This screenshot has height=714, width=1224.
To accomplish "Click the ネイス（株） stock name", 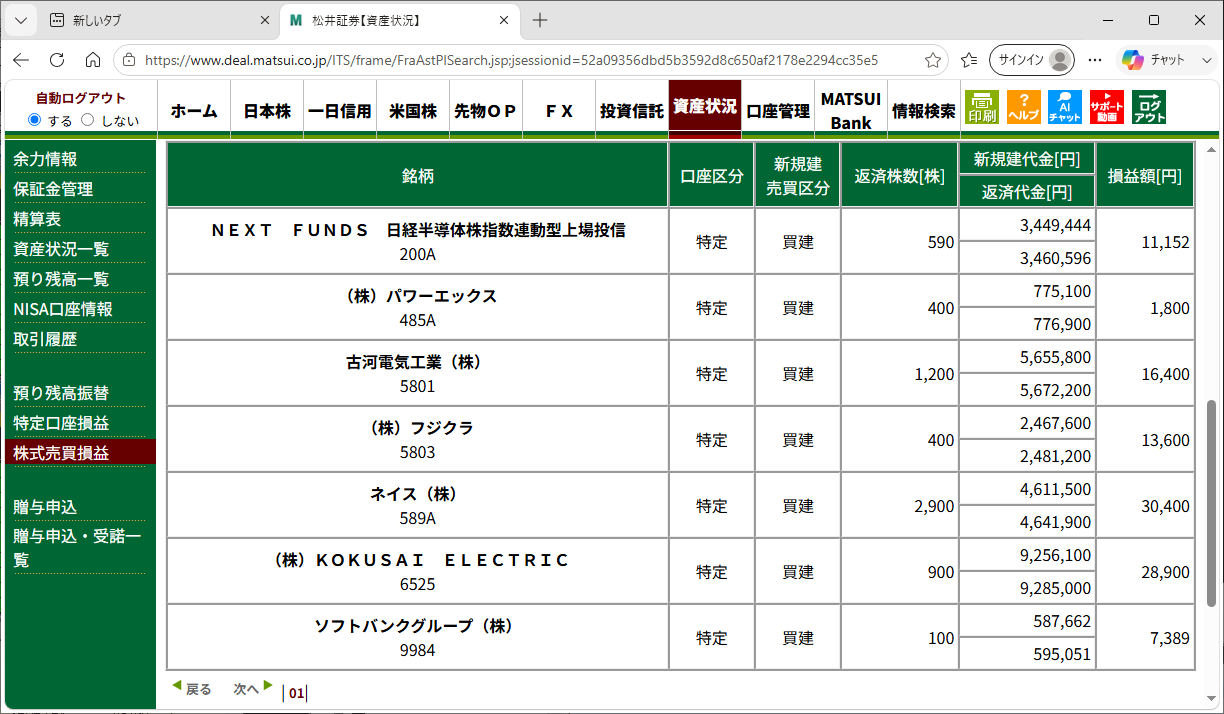I will [417, 494].
